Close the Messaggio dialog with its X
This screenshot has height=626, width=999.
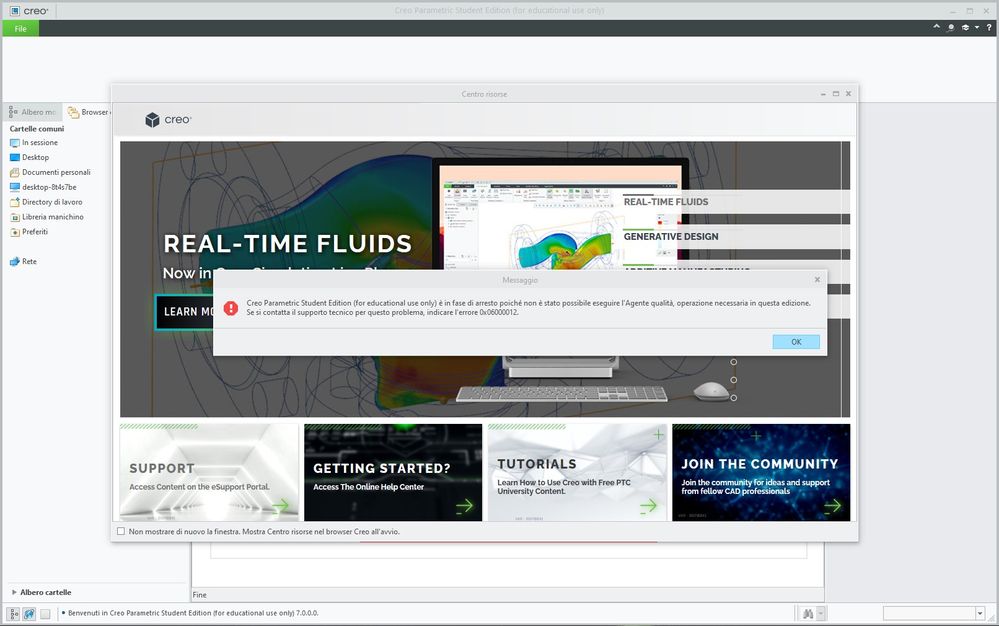pos(817,280)
